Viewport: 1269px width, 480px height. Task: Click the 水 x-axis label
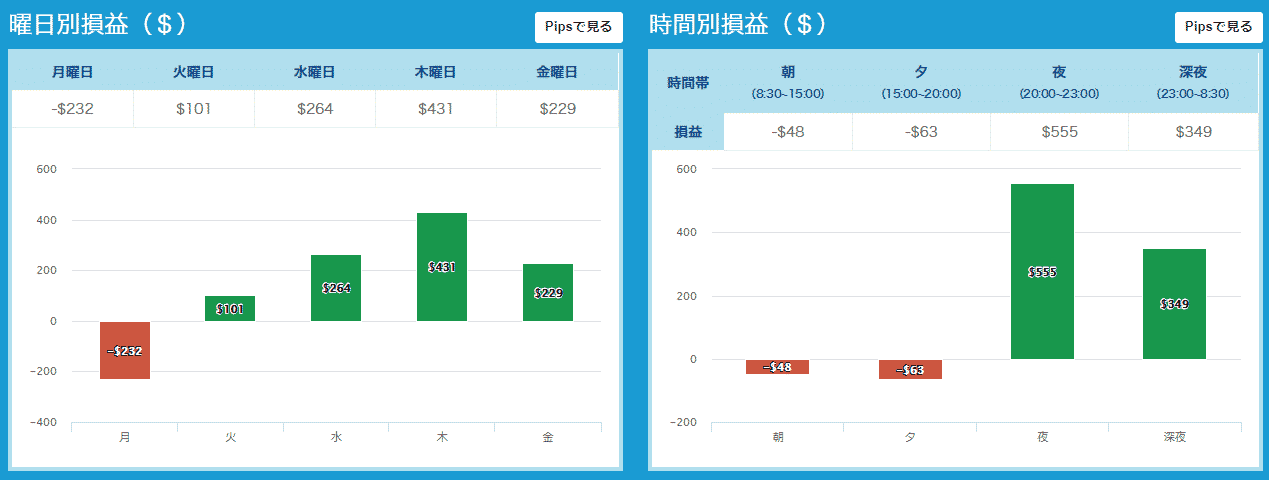(336, 437)
